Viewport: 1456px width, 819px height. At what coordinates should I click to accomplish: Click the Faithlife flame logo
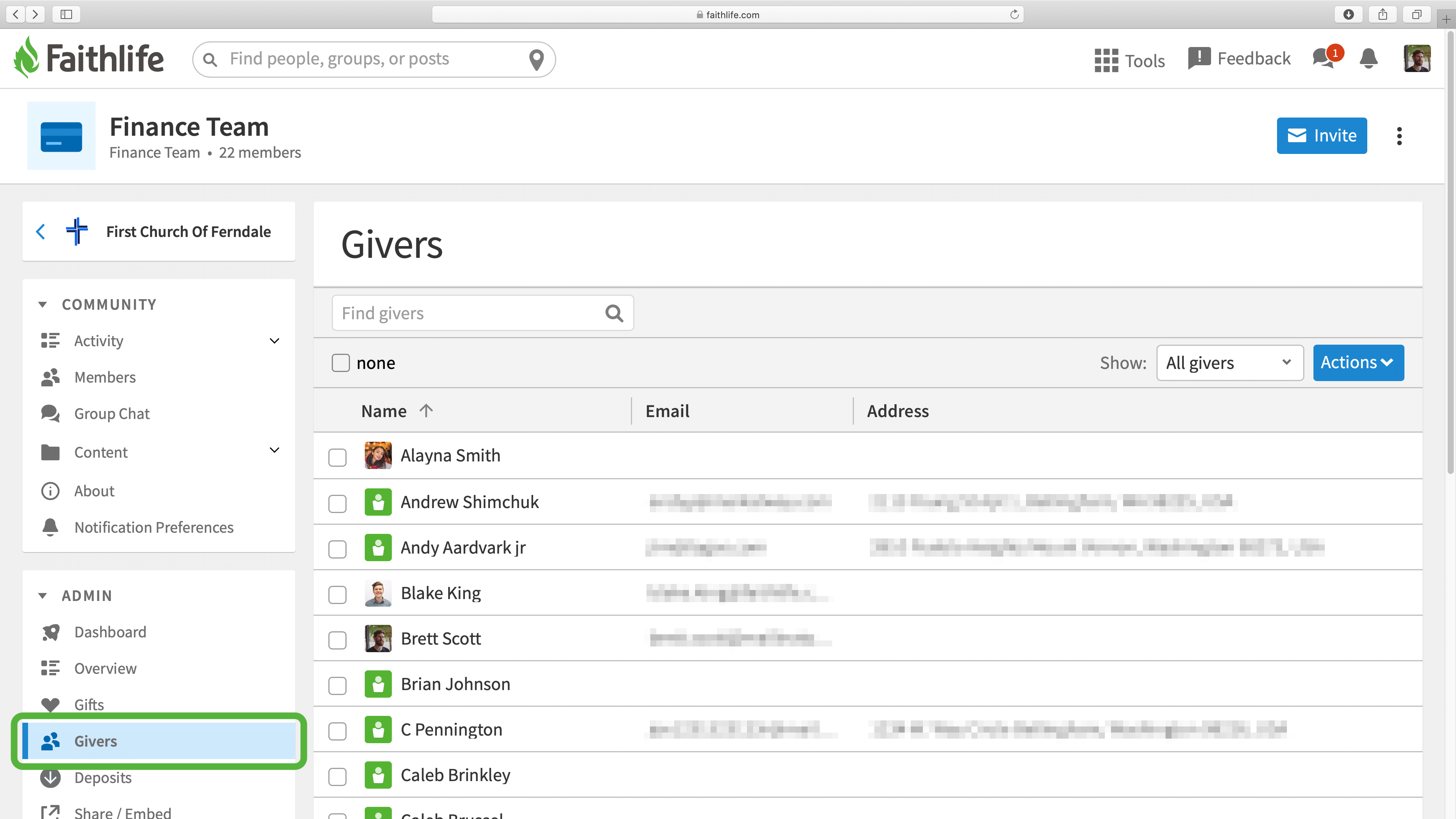[27, 58]
